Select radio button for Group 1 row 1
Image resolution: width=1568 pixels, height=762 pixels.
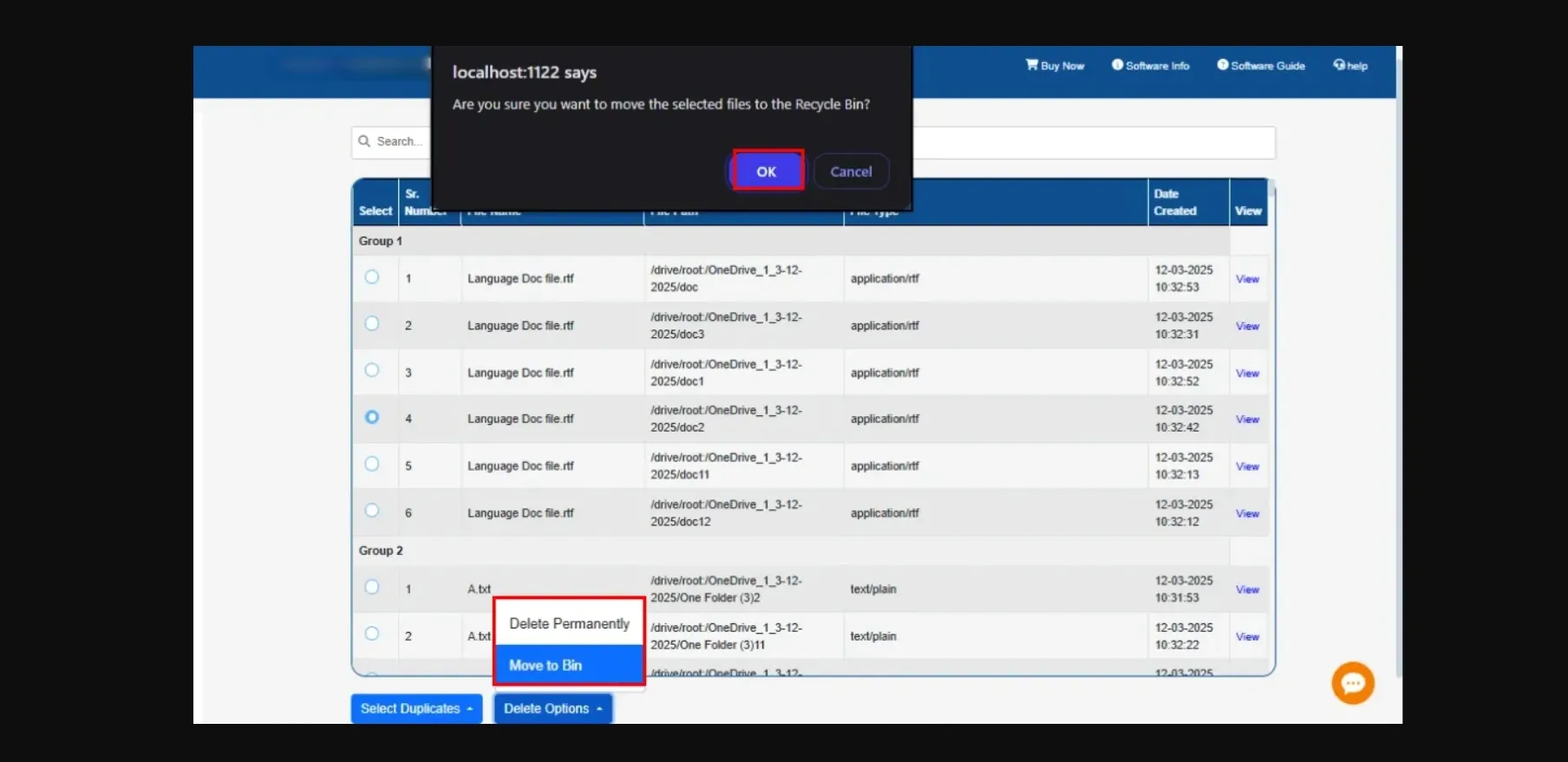pos(372,277)
